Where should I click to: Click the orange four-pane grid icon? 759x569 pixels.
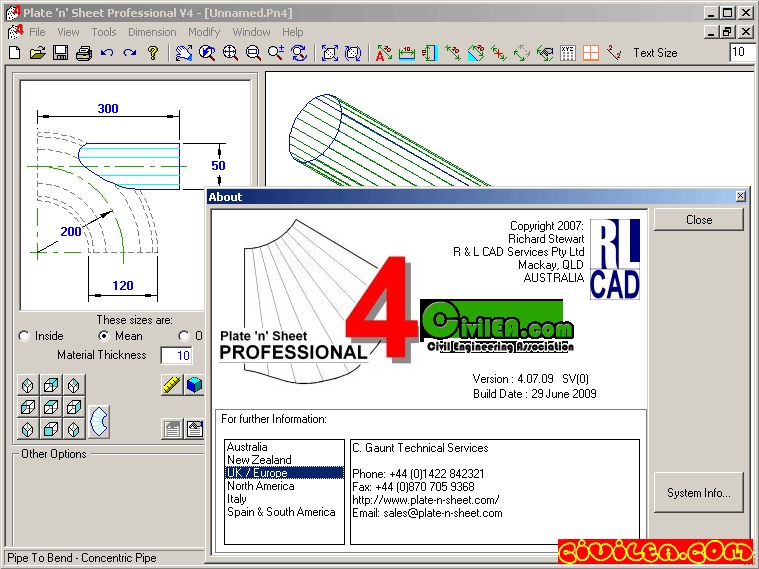pyautogui.click(x=591, y=52)
